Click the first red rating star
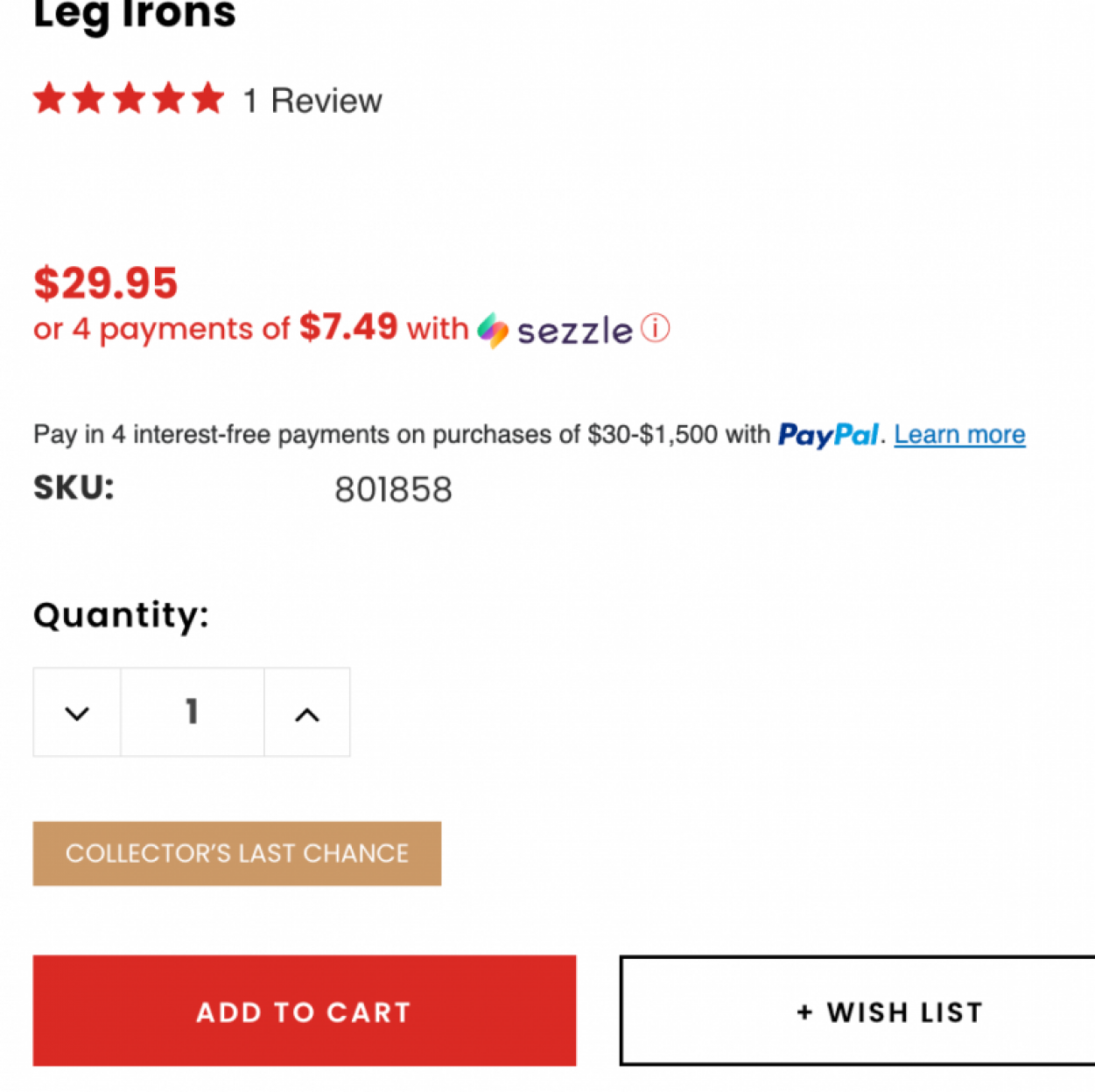The width and height of the screenshot is (1095, 1092). click(x=50, y=99)
